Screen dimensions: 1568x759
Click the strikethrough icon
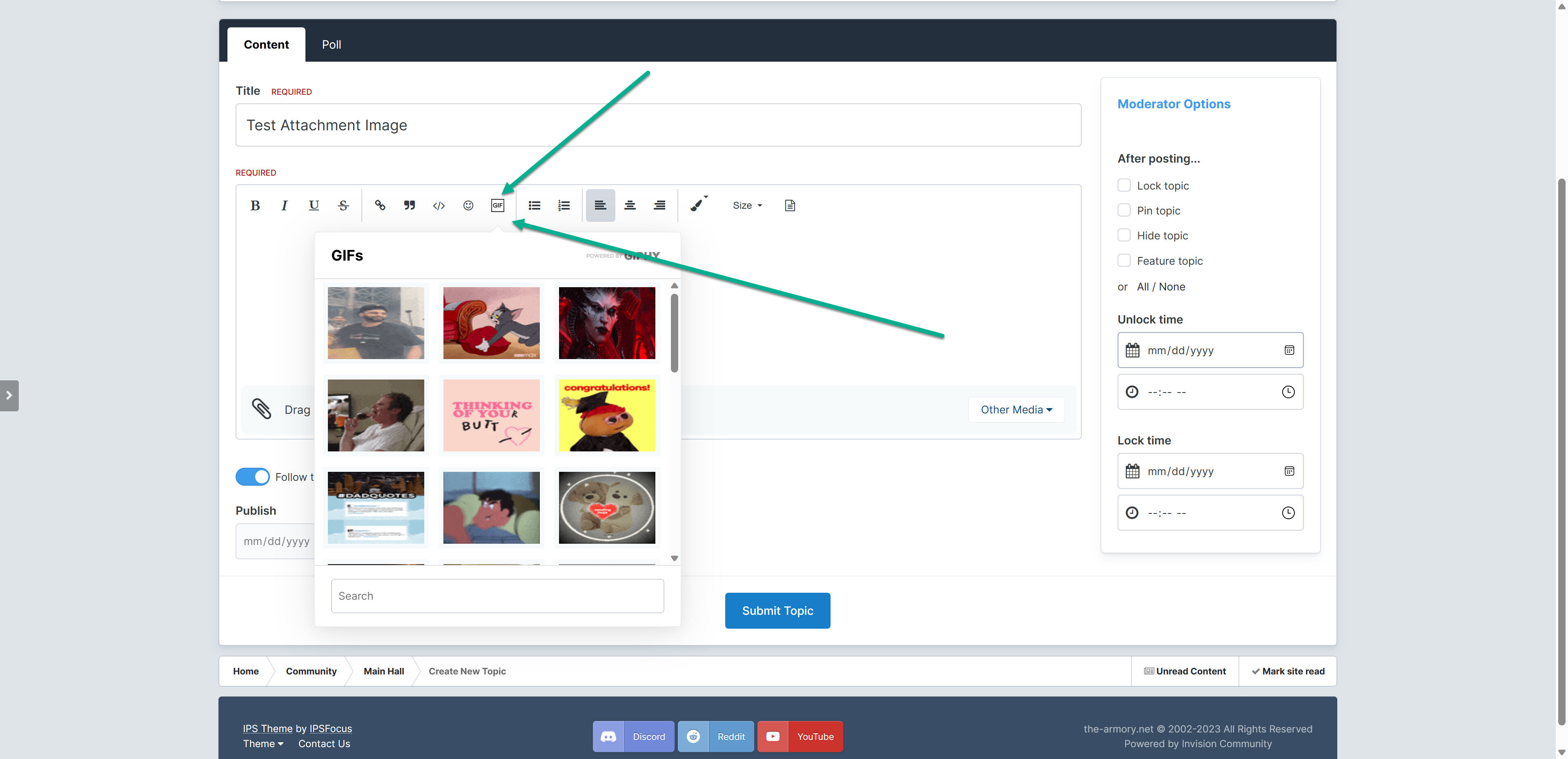(x=343, y=205)
